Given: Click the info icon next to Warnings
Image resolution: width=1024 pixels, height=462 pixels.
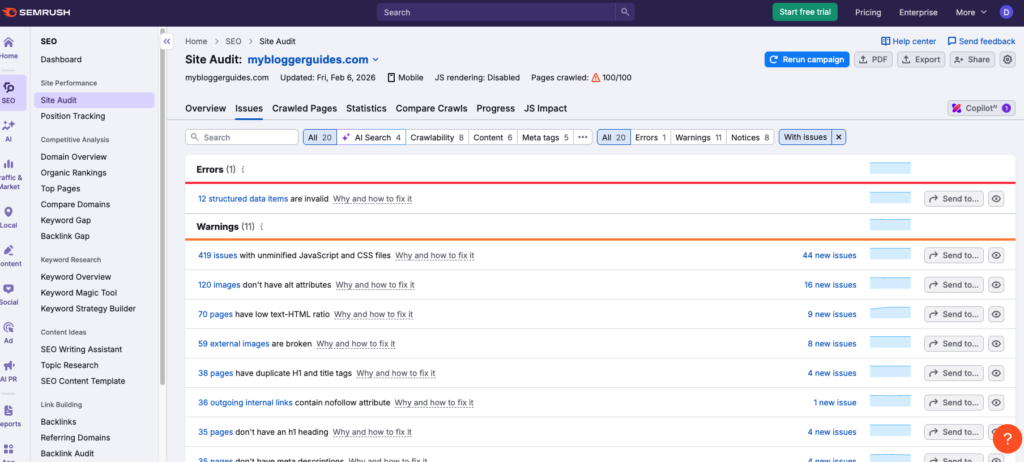Looking at the screenshot, I should [262, 227].
